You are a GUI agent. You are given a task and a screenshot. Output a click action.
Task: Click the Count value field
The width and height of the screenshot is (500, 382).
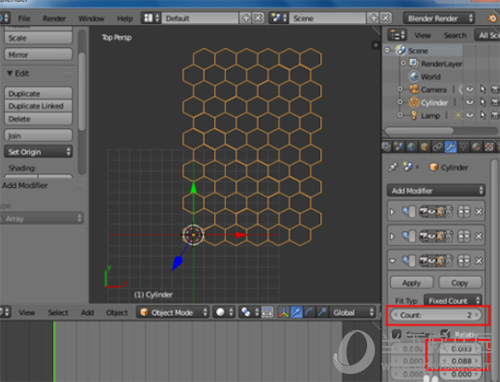(436, 315)
